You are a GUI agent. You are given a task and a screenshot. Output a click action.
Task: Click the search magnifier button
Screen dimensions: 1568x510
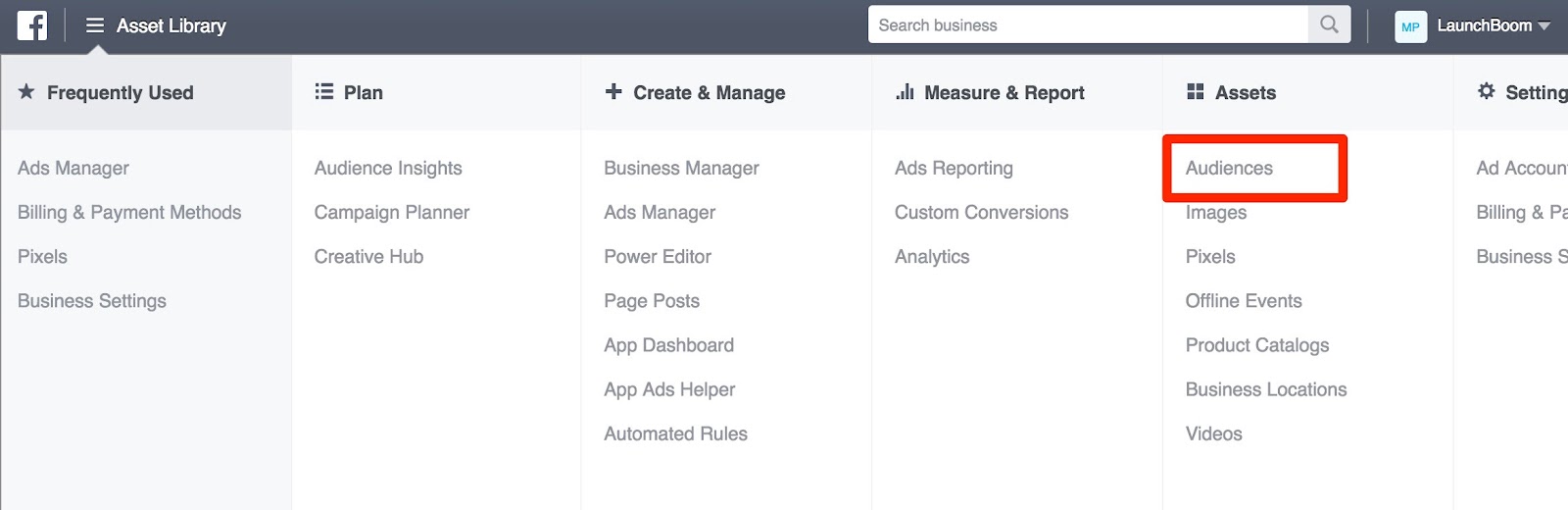pos(1329,25)
